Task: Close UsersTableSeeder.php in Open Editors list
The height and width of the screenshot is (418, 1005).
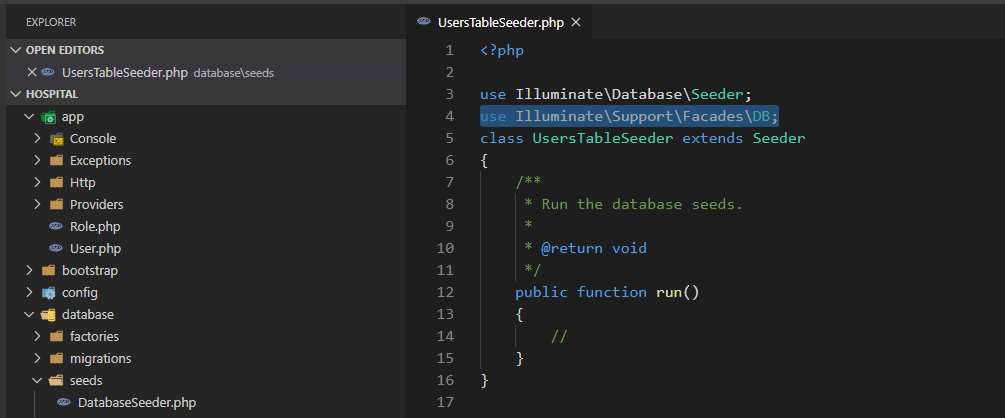Action: point(32,72)
